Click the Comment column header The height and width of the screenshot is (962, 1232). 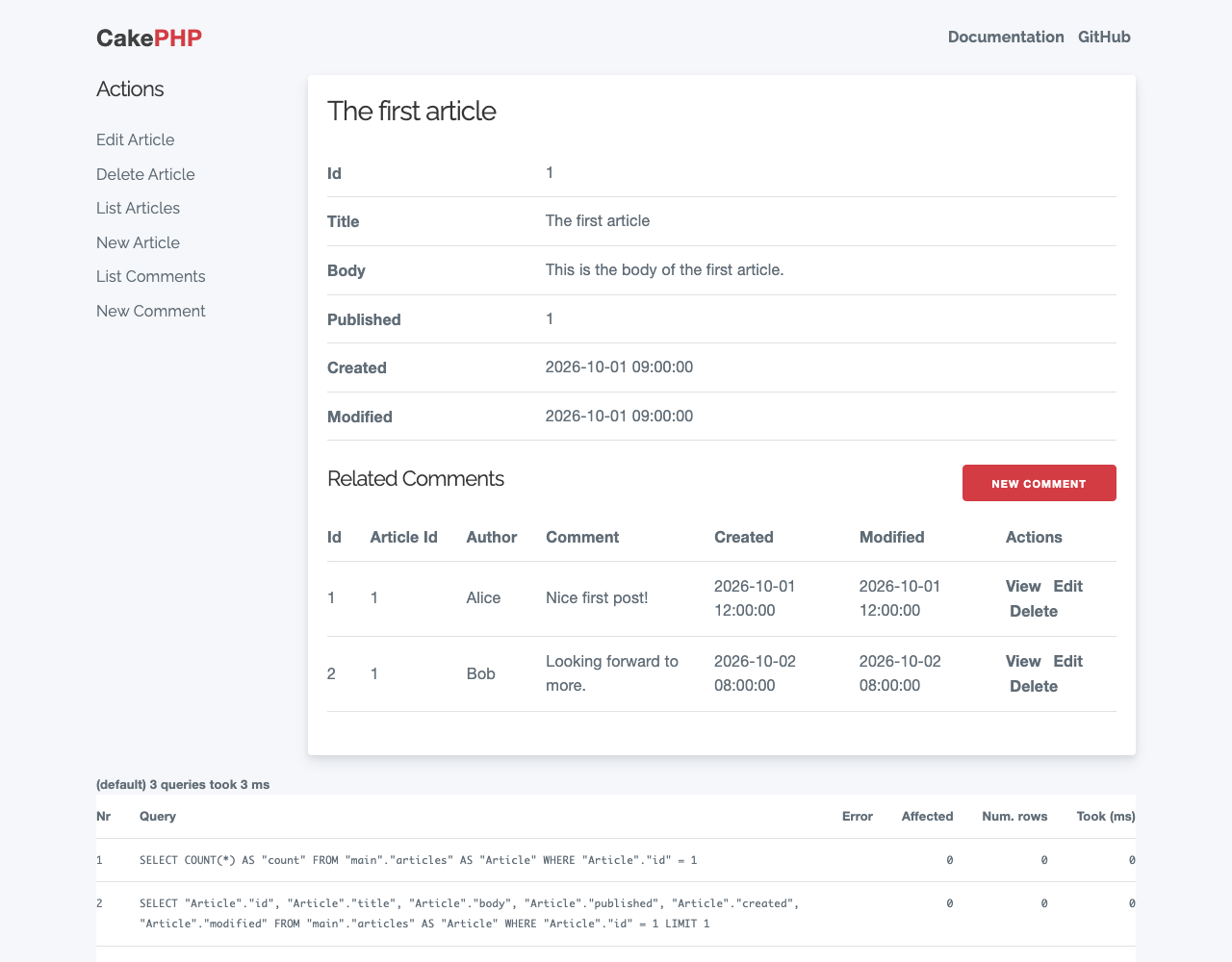click(582, 537)
